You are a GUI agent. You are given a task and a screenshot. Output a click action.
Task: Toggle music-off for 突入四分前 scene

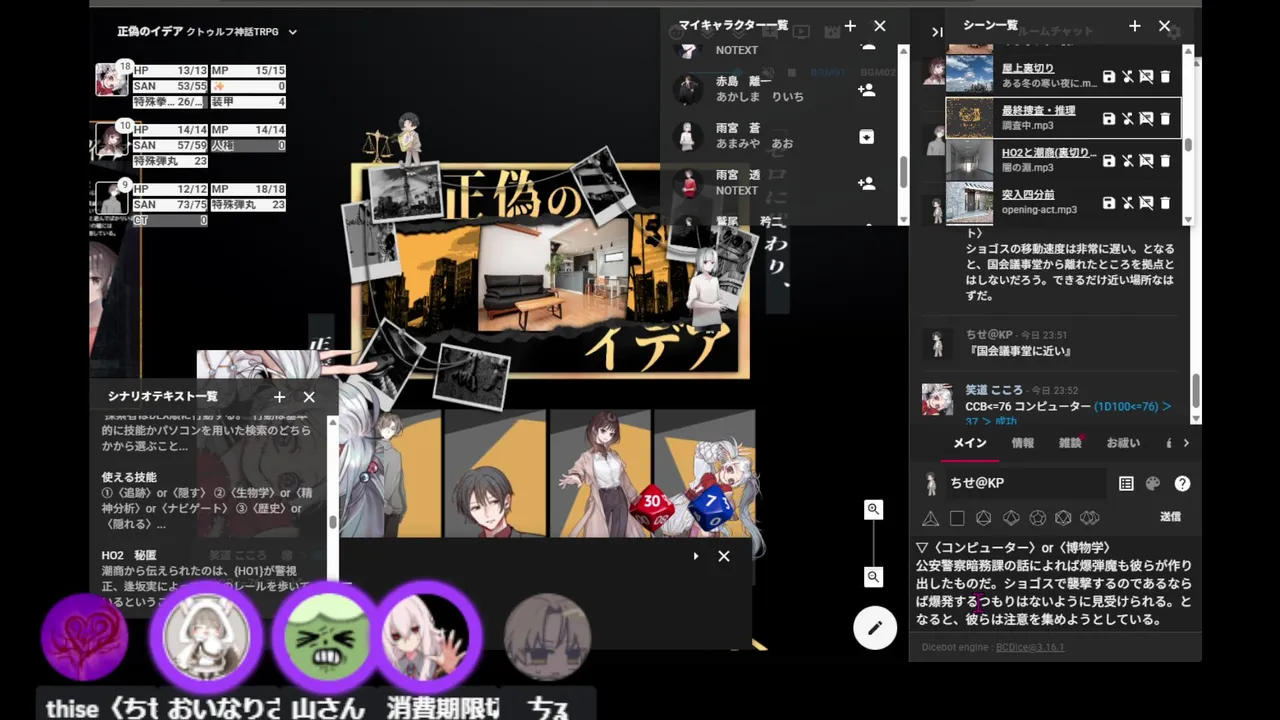click(x=1127, y=203)
